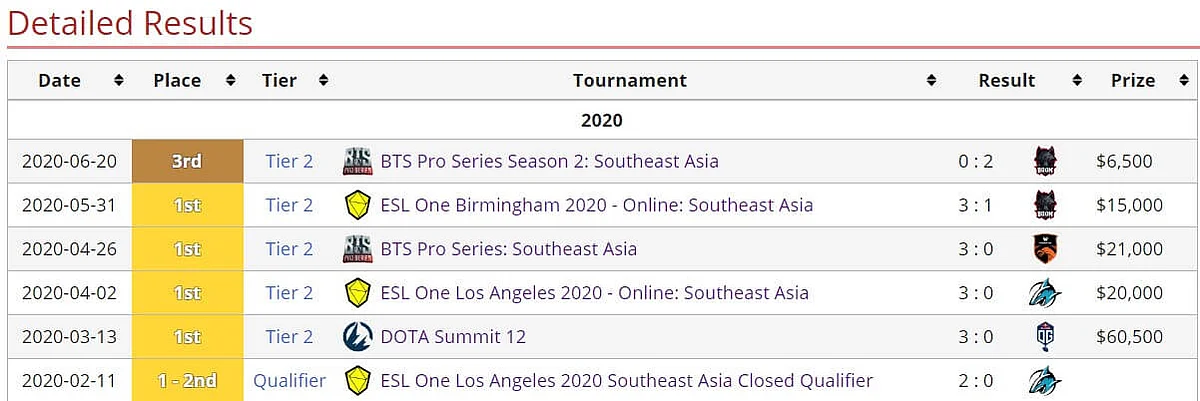Click orange TNC team logo in 2020-04-26 row
Screen dimensions: 1200x401
click(1046, 248)
